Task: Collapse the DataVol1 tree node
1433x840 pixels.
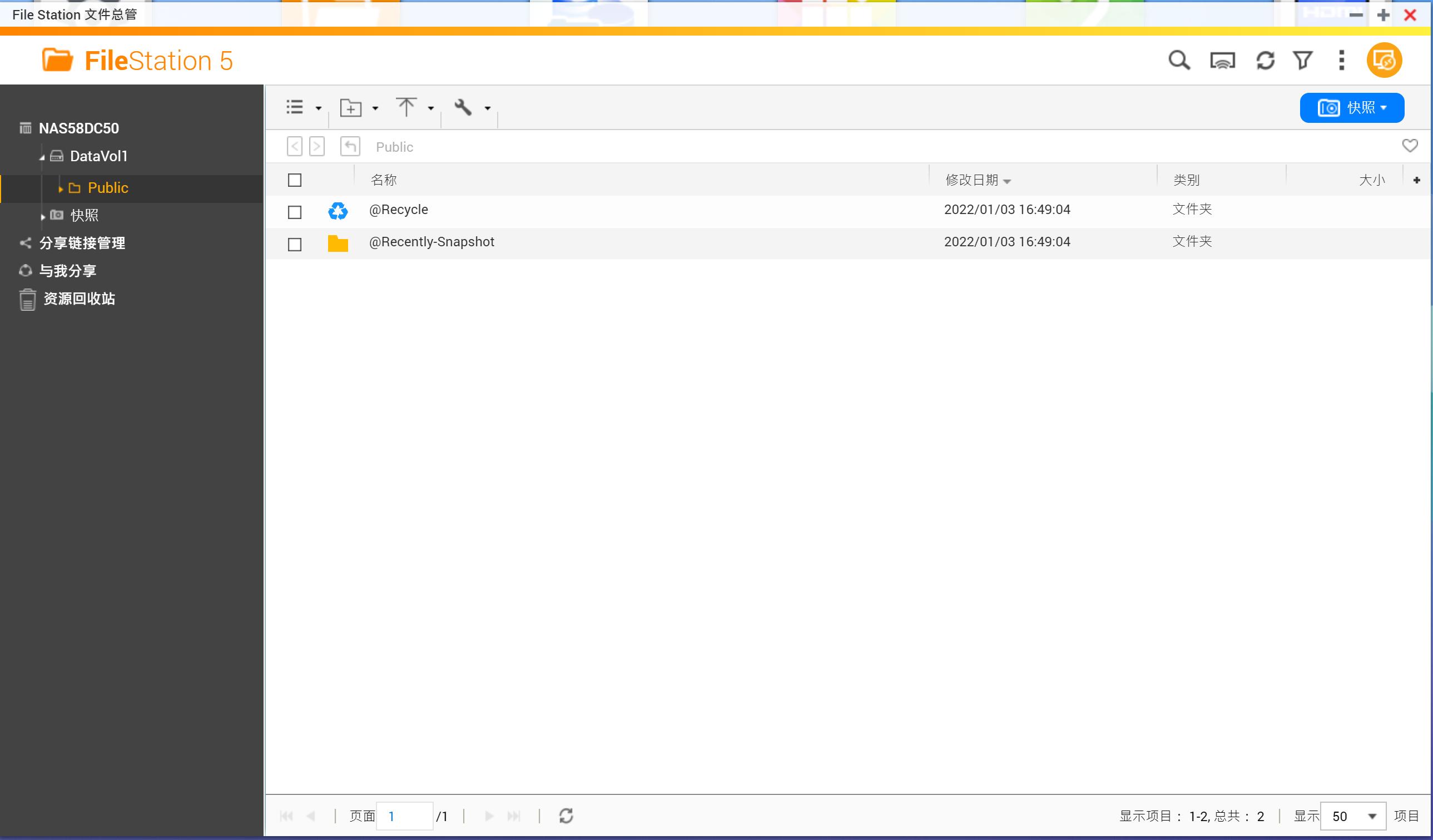Action: pos(42,157)
